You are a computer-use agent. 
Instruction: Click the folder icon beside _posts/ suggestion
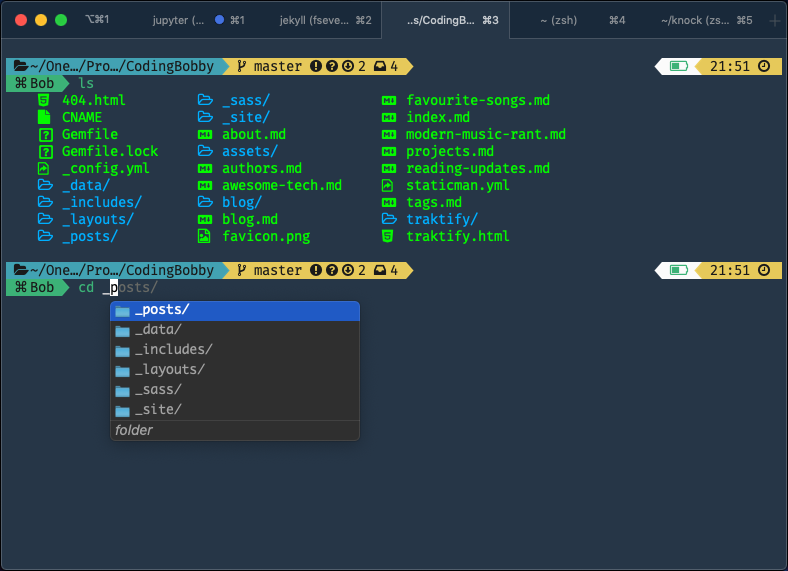pos(122,311)
